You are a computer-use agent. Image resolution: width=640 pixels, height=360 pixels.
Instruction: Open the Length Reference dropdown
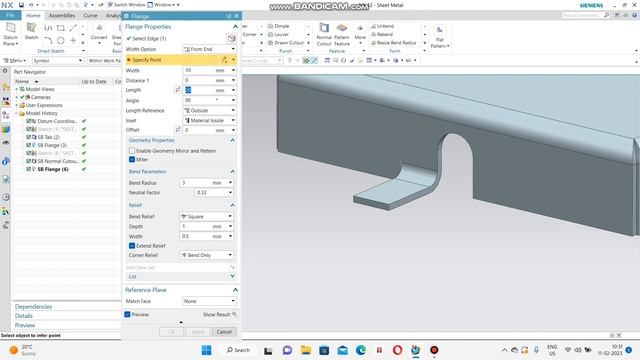point(209,110)
